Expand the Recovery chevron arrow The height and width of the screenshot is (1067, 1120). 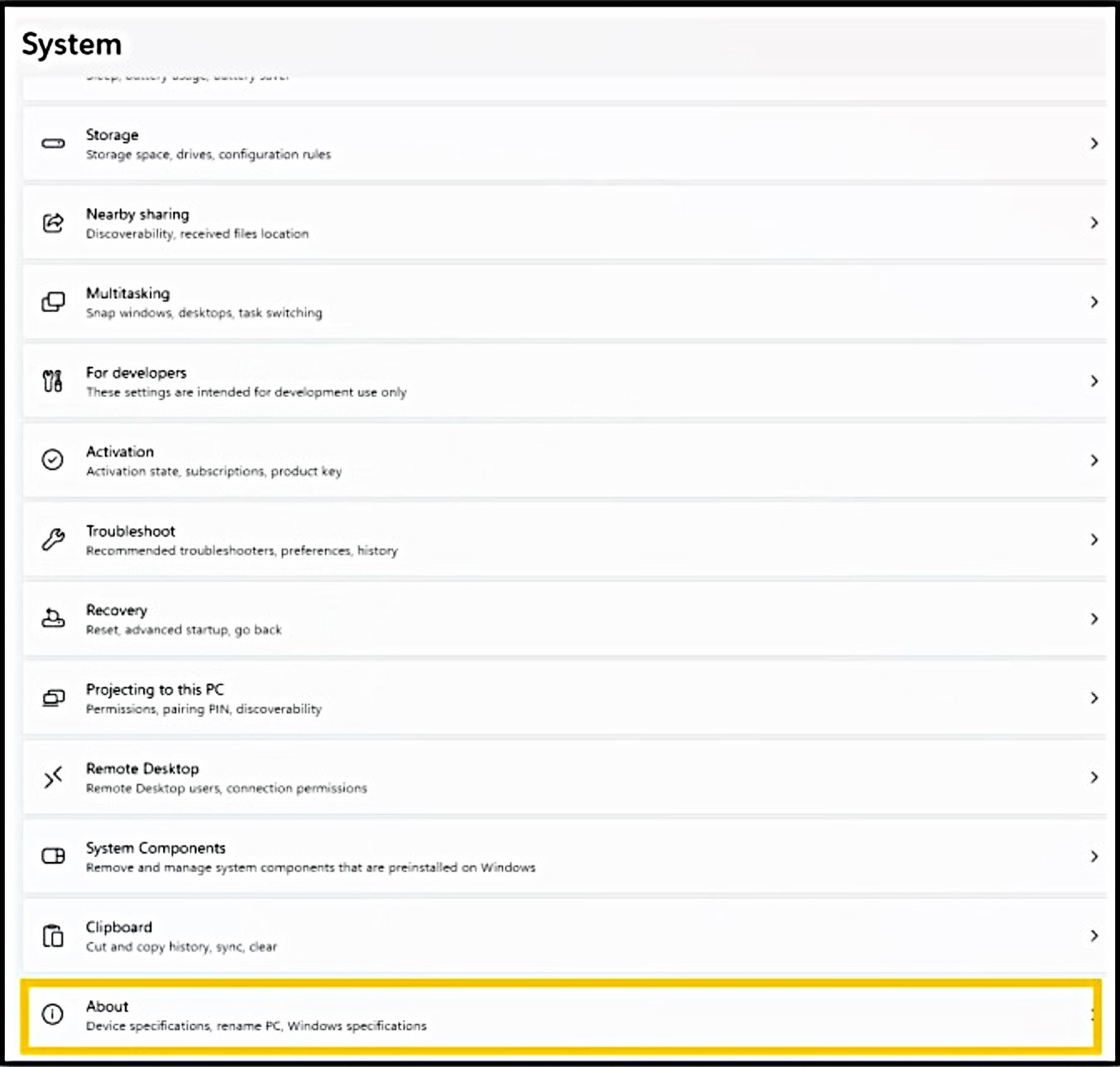point(1095,618)
